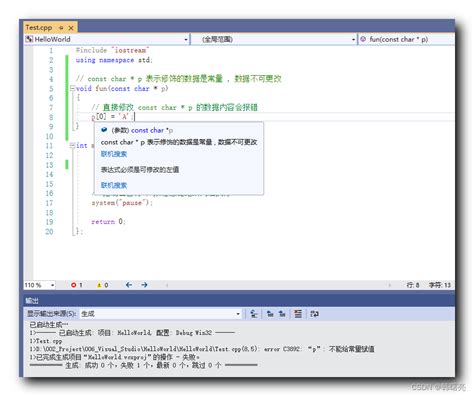Viewport: 474px width, 396px height.
Task: Go to previous message in output toolbar
Action: click(x=270, y=314)
